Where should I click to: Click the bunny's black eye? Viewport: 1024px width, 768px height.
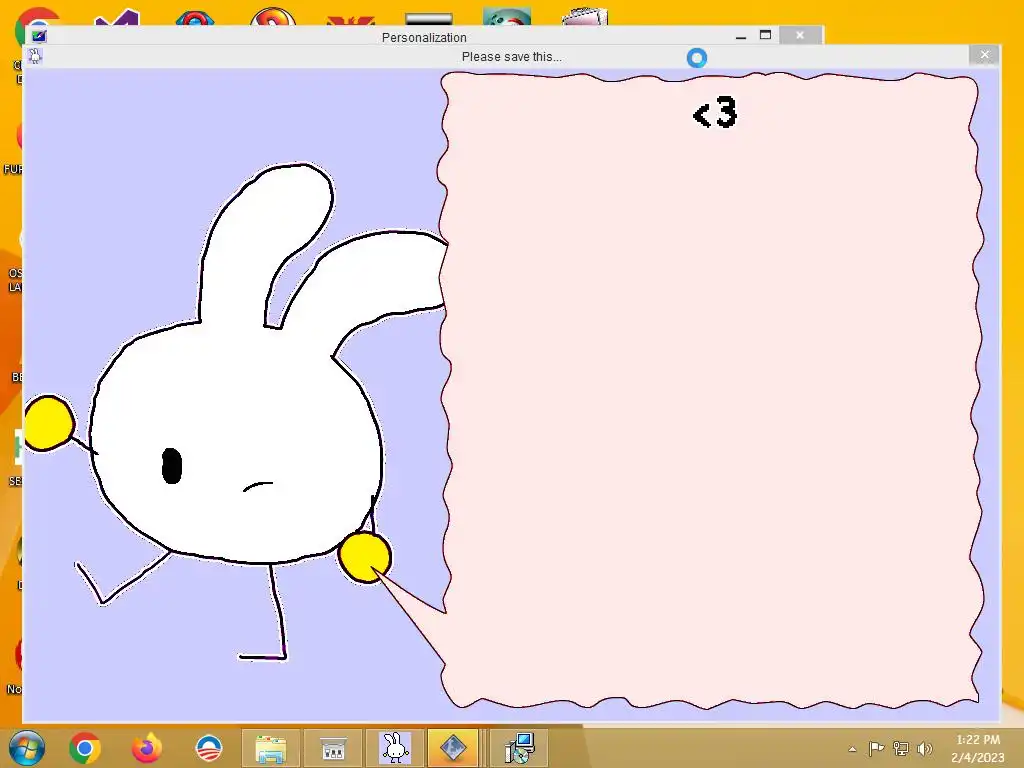click(x=172, y=466)
